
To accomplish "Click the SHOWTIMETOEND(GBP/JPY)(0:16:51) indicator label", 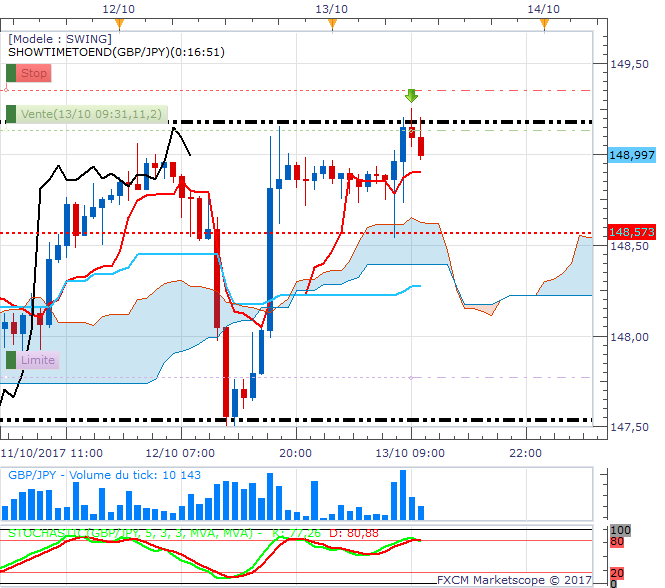I will [x=116, y=52].
